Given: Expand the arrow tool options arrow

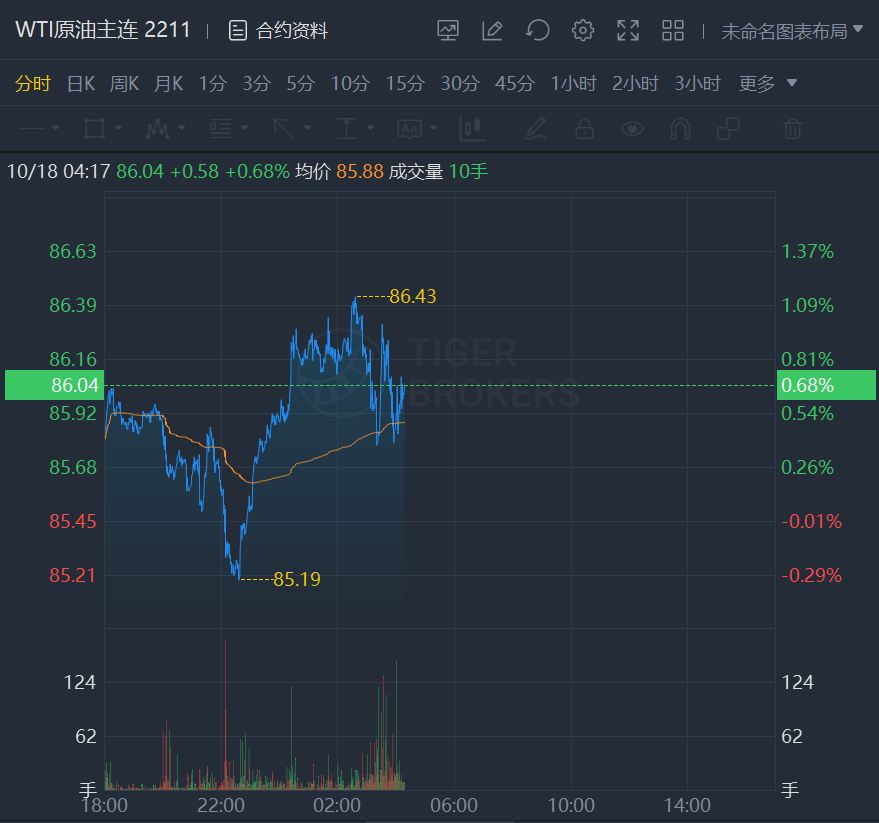Looking at the screenshot, I should tap(307, 128).
